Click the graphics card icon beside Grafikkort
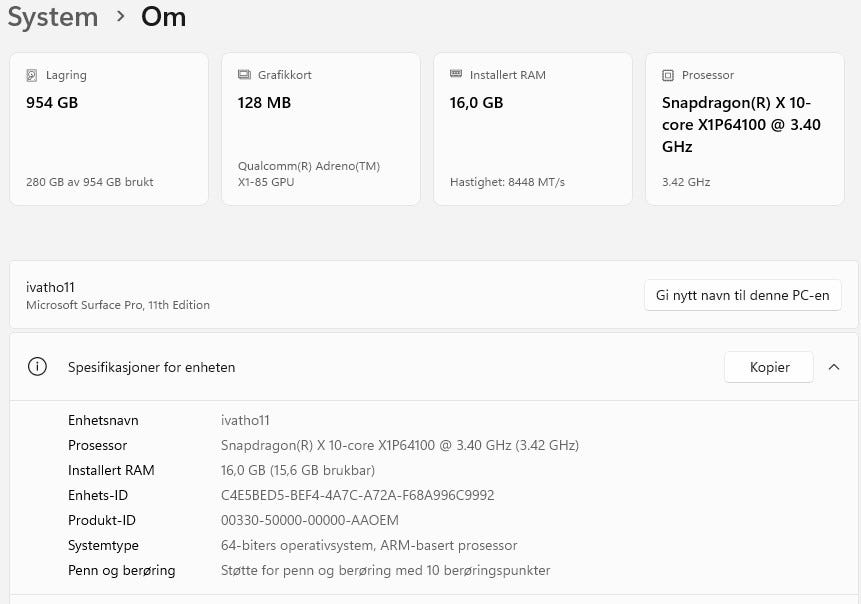Image resolution: width=861 pixels, height=604 pixels. point(244,75)
